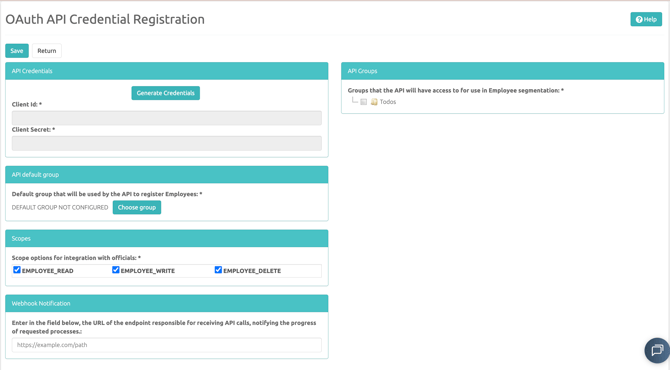Click Generate Credentials
This screenshot has height=370, width=670.
click(165, 93)
